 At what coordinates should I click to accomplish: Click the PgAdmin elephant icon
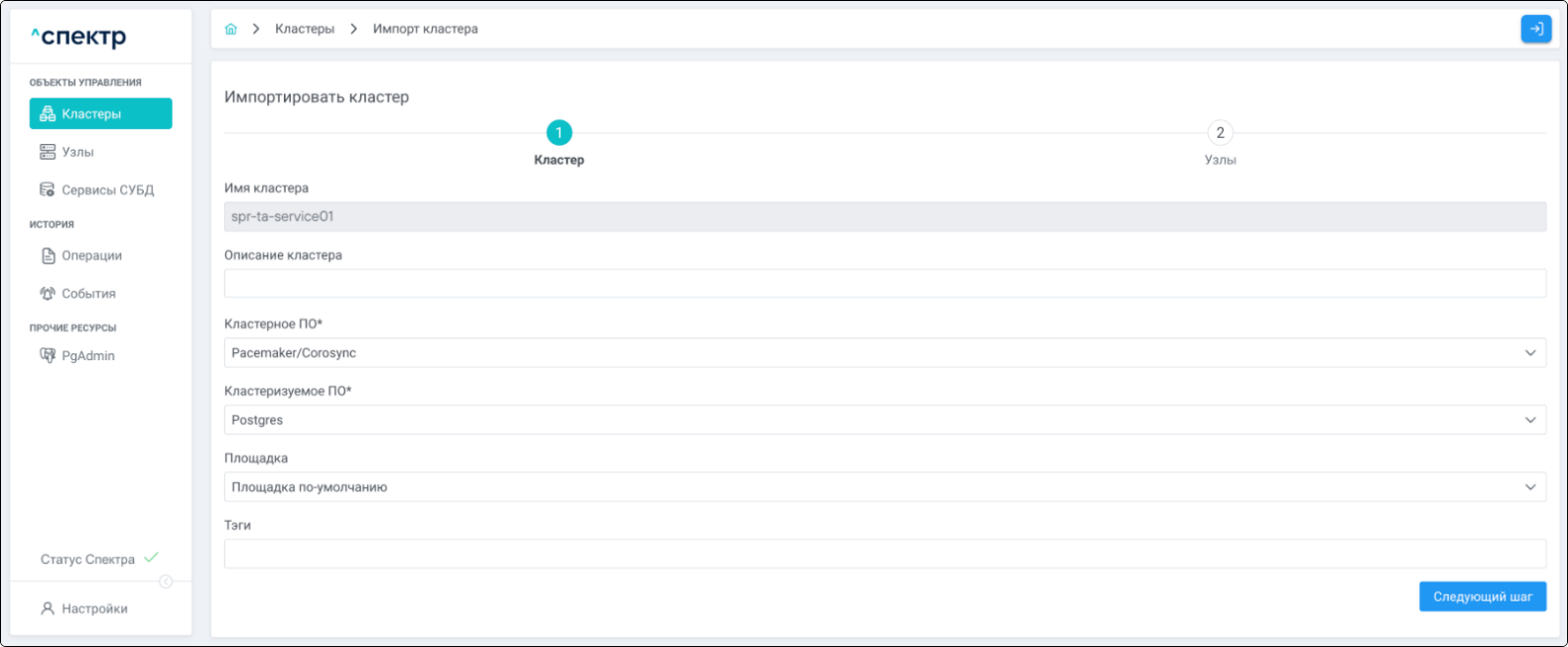point(47,355)
